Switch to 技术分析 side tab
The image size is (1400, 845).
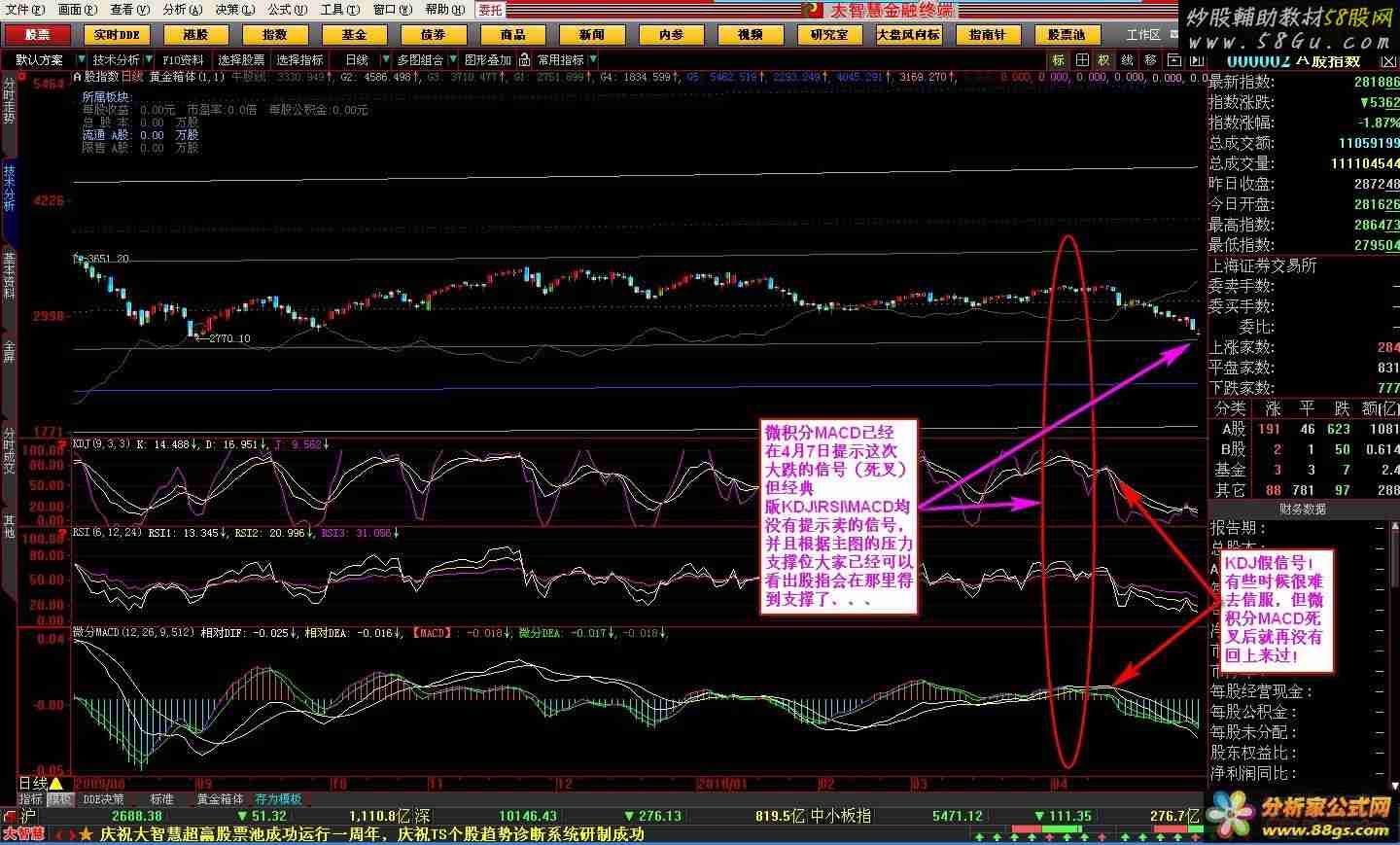[x=9, y=190]
